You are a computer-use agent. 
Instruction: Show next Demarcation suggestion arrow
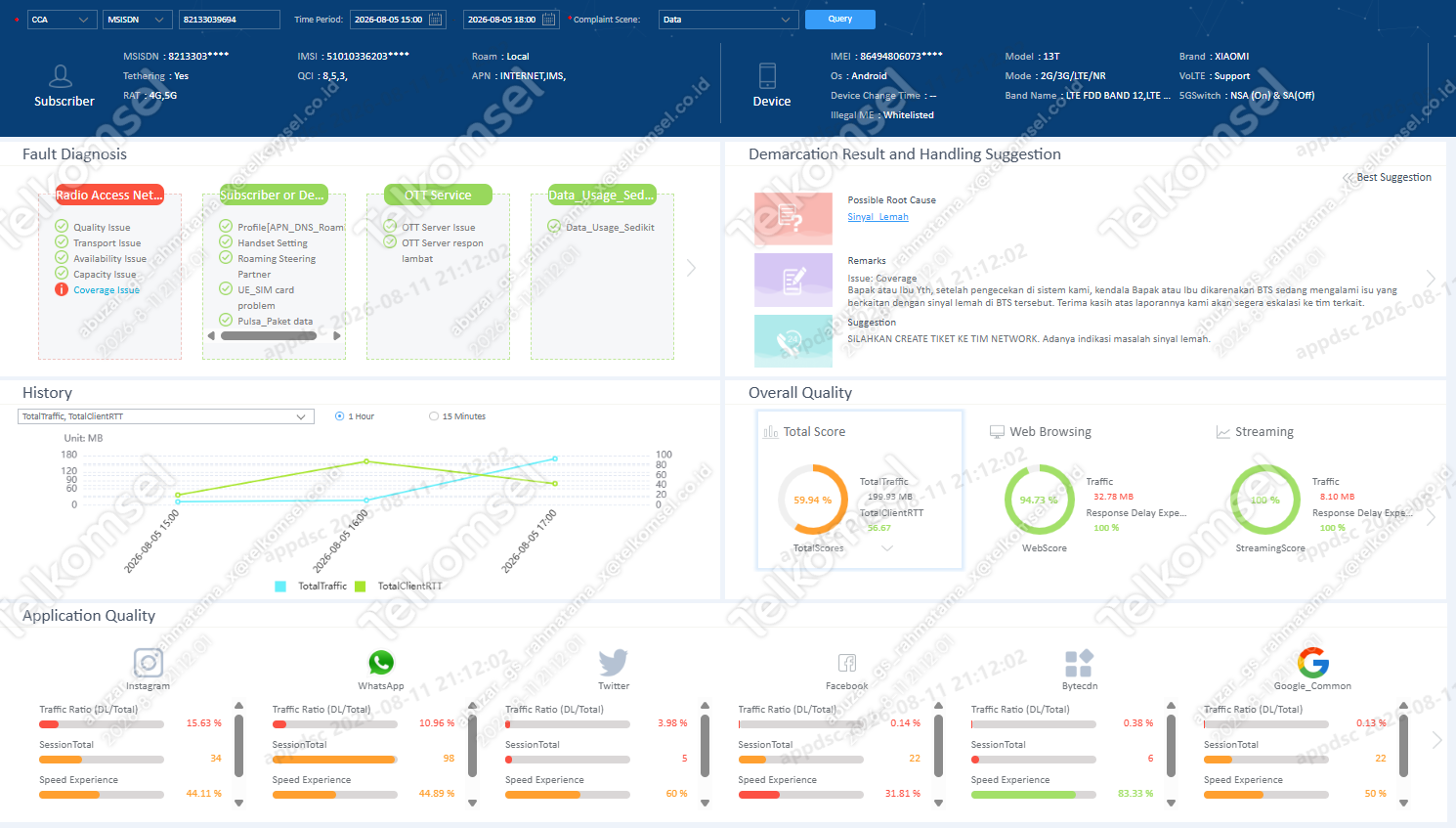[1431, 278]
